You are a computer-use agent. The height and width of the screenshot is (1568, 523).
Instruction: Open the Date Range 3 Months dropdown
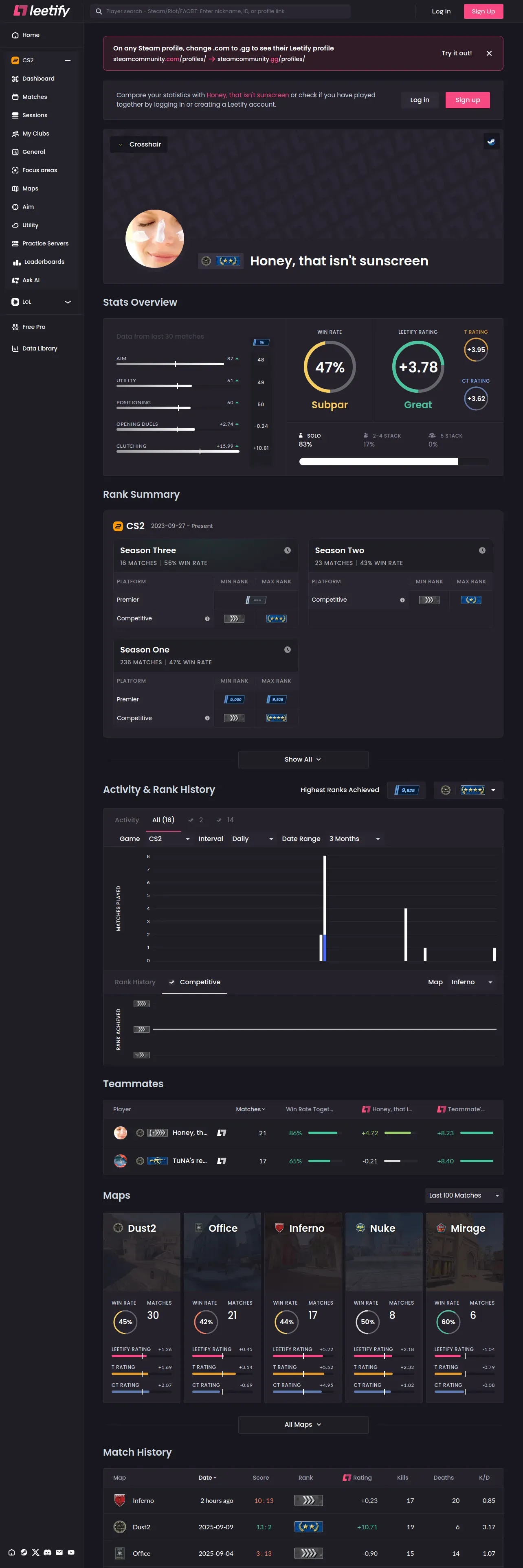coord(355,839)
